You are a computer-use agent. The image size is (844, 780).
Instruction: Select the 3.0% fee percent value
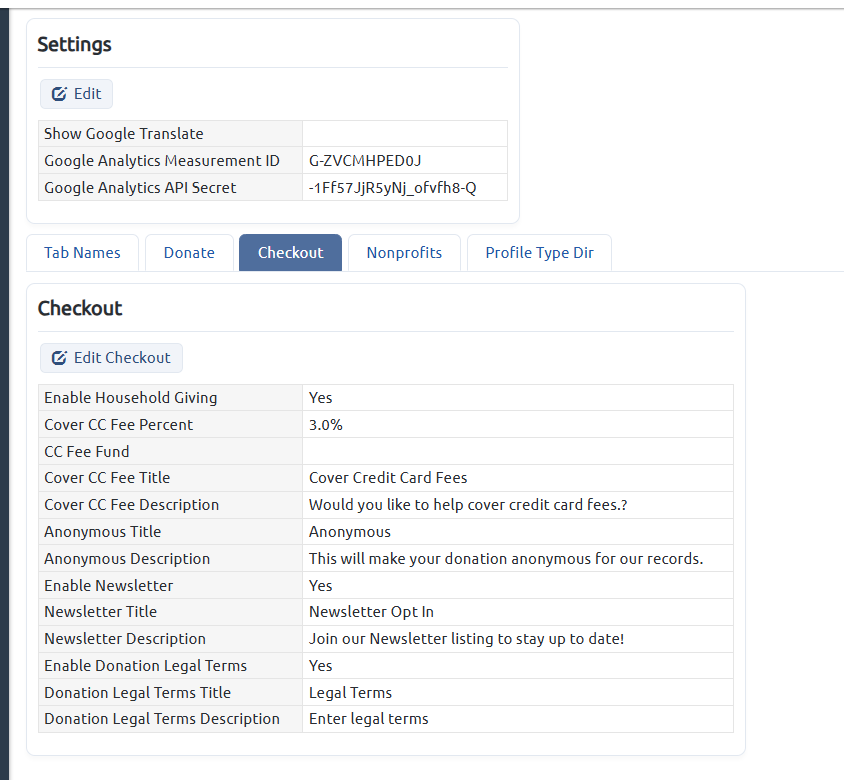[x=326, y=425]
